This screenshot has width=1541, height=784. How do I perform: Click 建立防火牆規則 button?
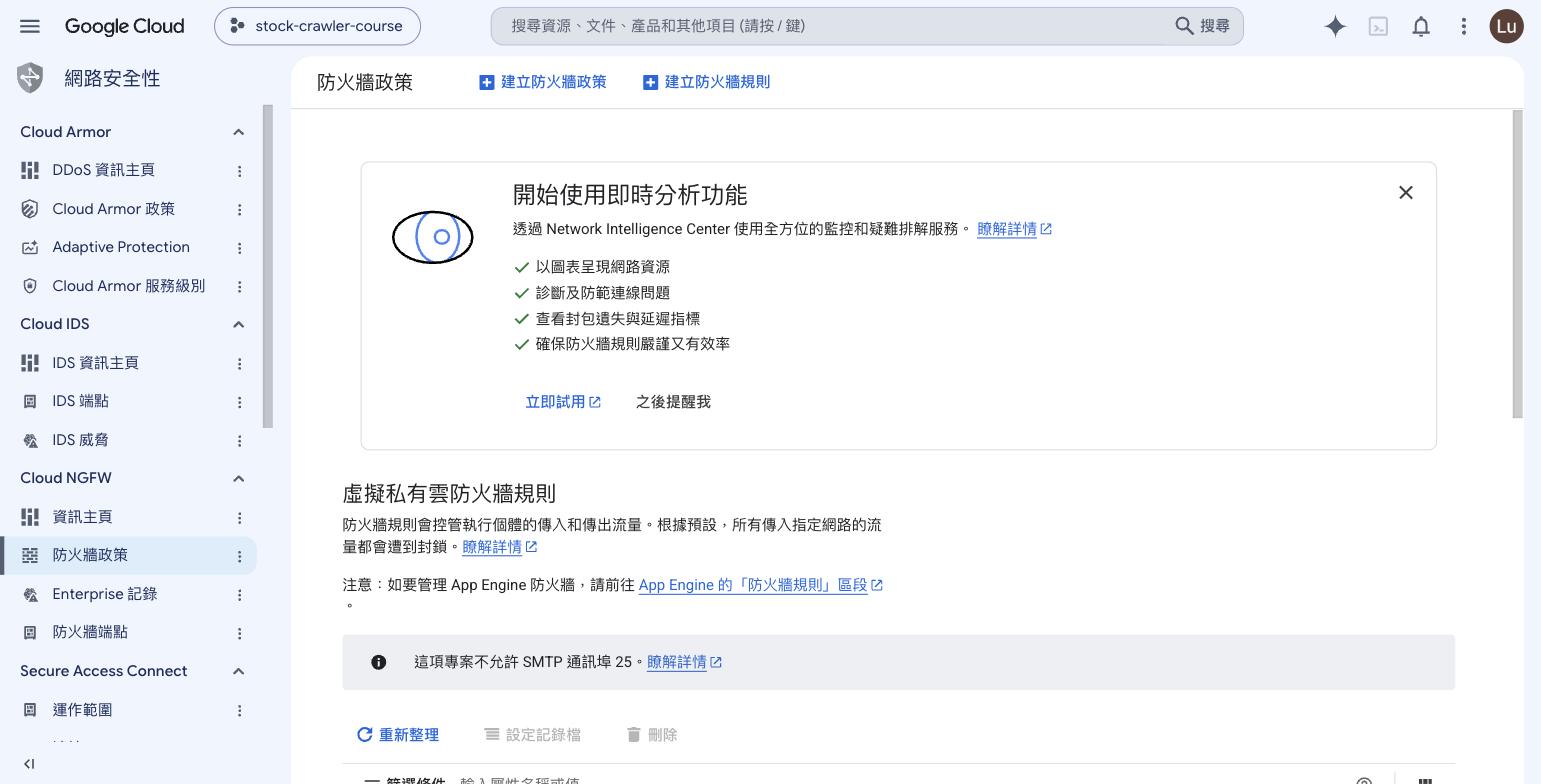707,82
